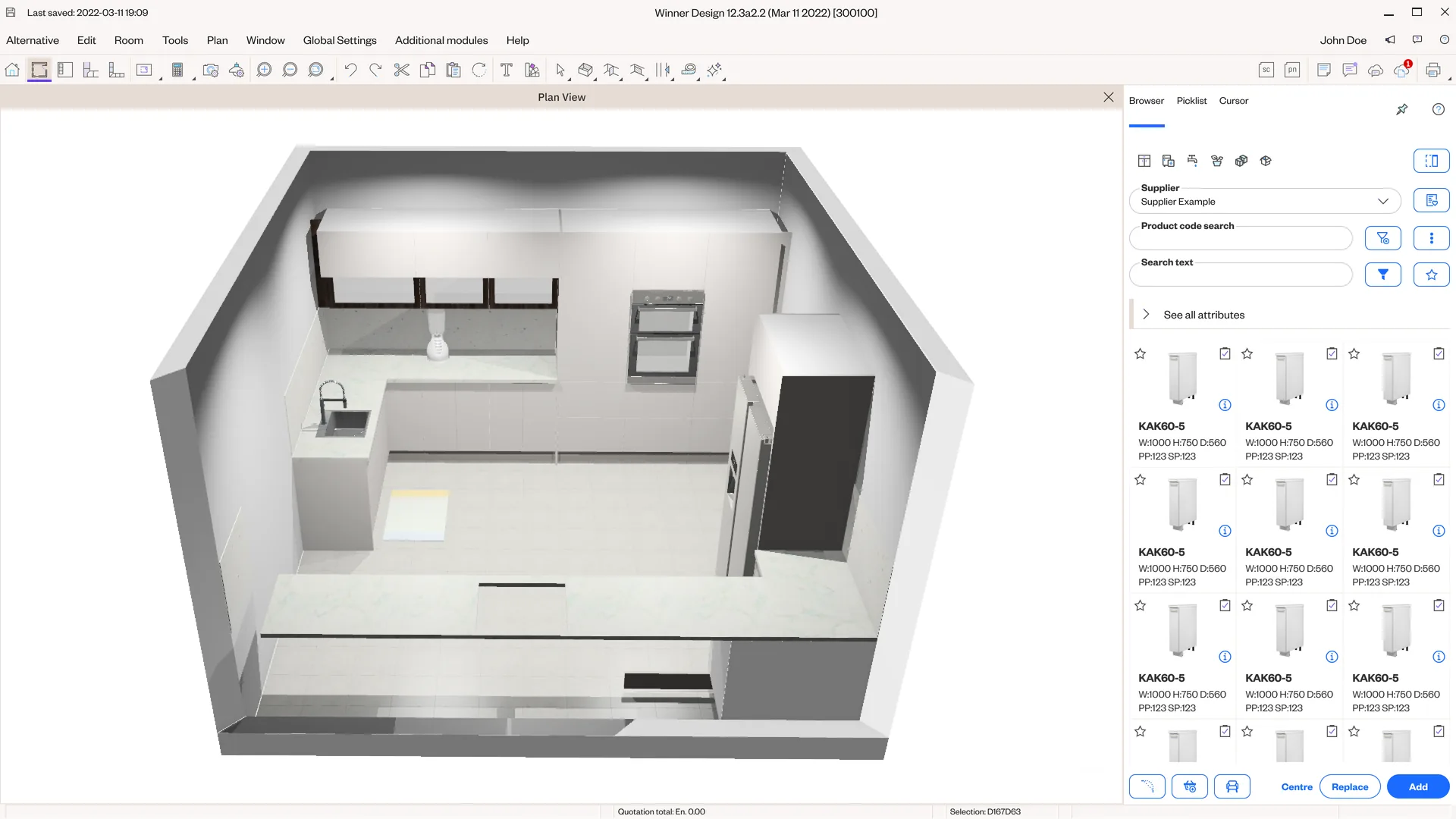Click the cloud notification icon with red badge
The width and height of the screenshot is (1456, 819).
(1402, 69)
